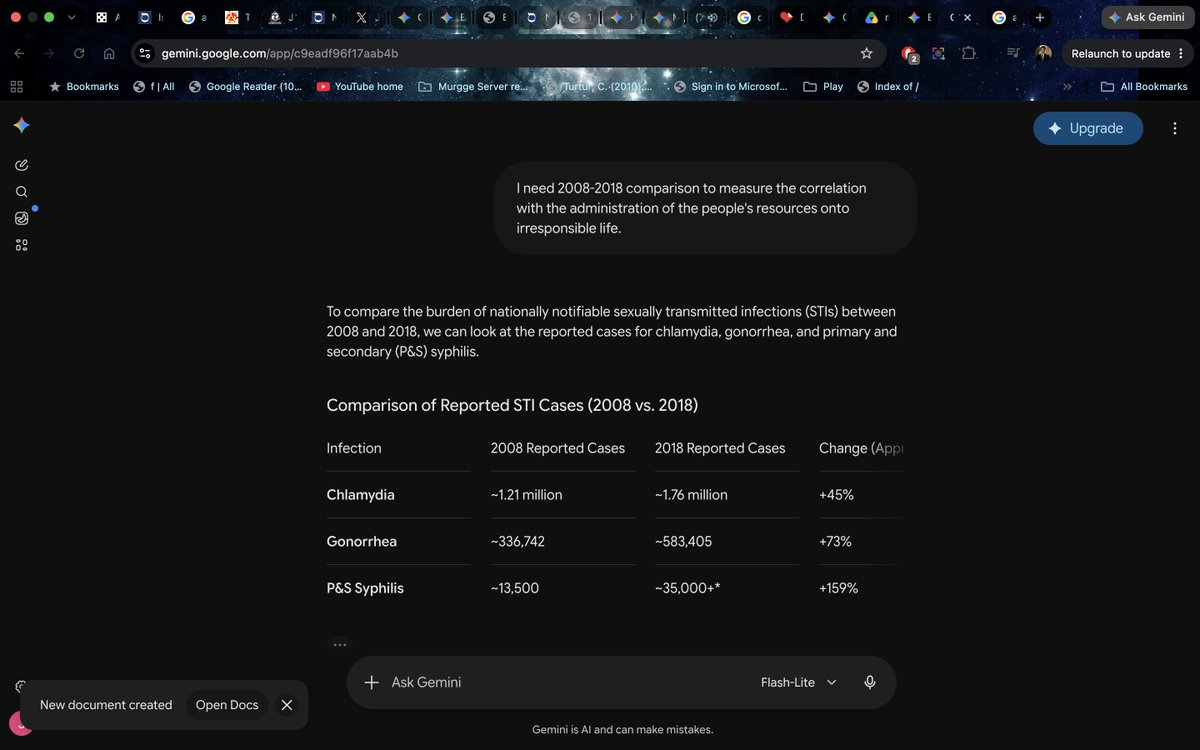Open the Chrome extensions puzzle icon
Image resolution: width=1200 pixels, height=750 pixels.
(x=968, y=53)
